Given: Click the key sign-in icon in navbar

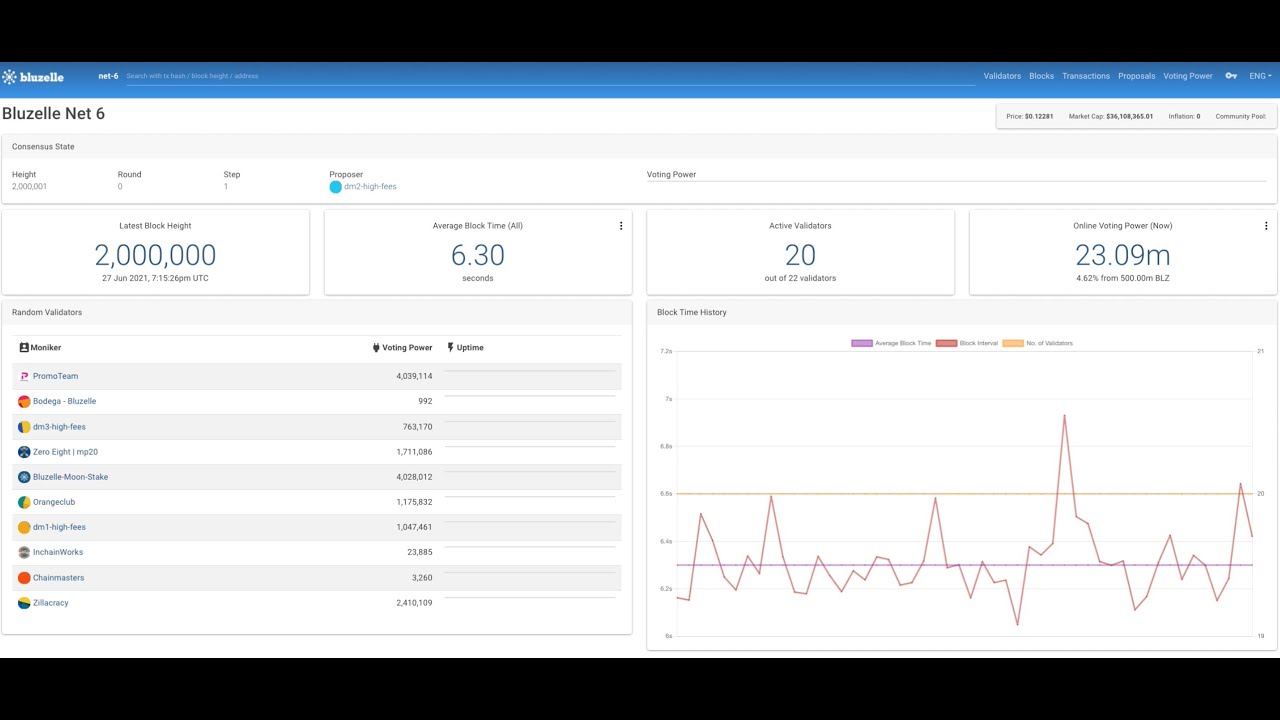Looking at the screenshot, I should (1231, 76).
